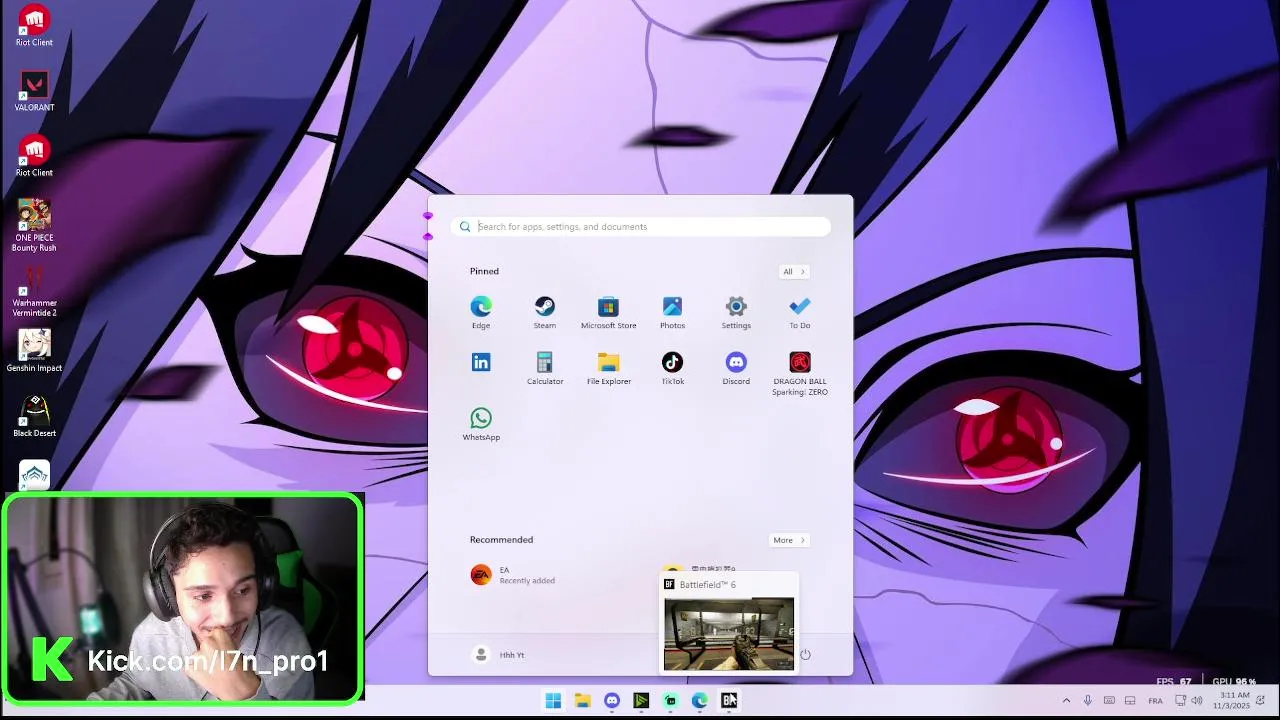
Task: Open Settings from Start menu
Action: coord(736,312)
